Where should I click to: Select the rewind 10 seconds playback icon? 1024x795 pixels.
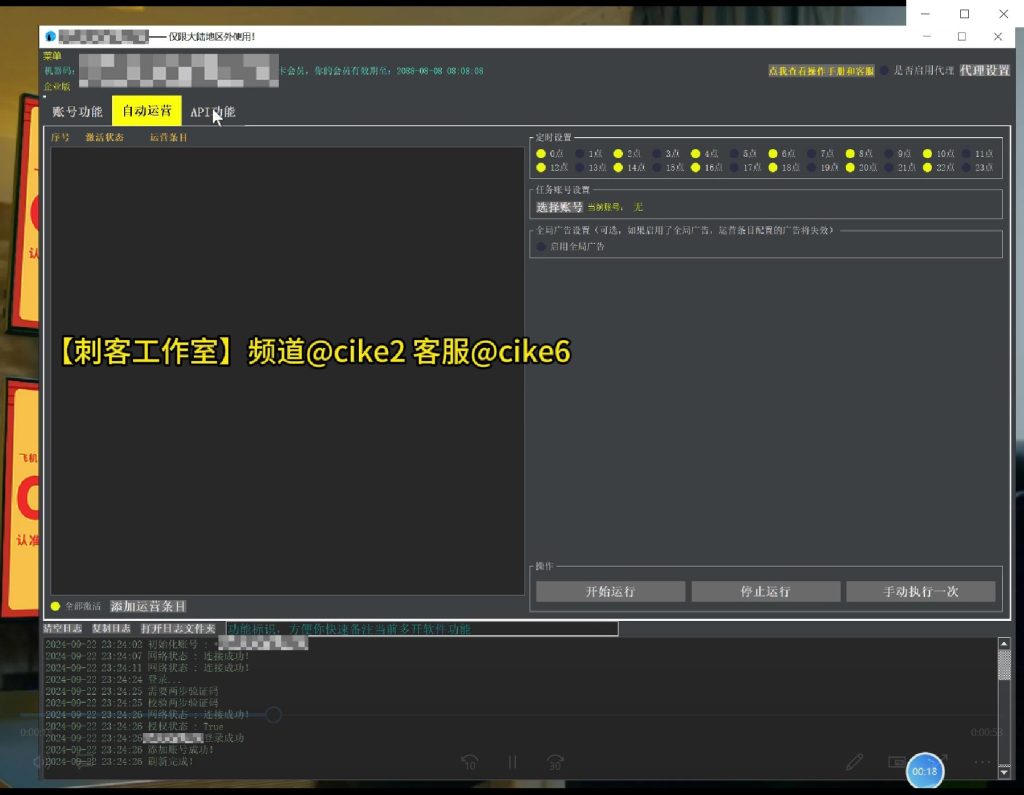pos(470,762)
